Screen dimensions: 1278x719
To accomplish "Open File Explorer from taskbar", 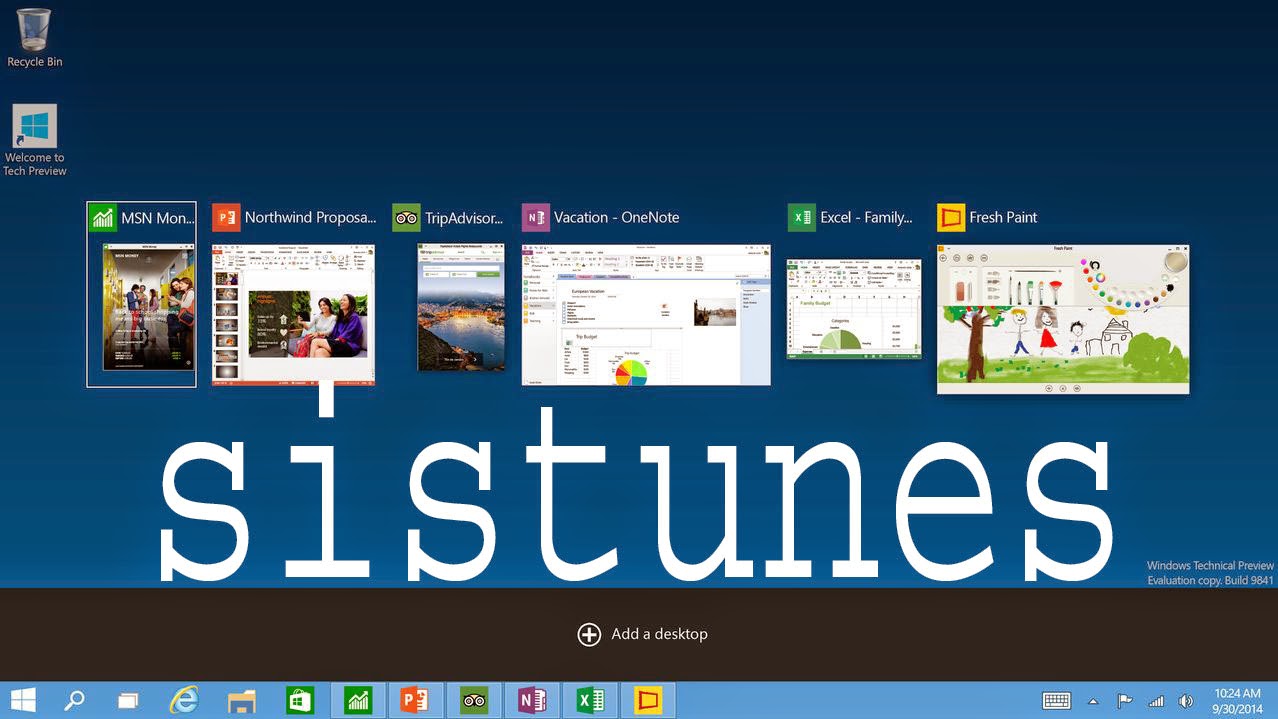I will [242, 701].
